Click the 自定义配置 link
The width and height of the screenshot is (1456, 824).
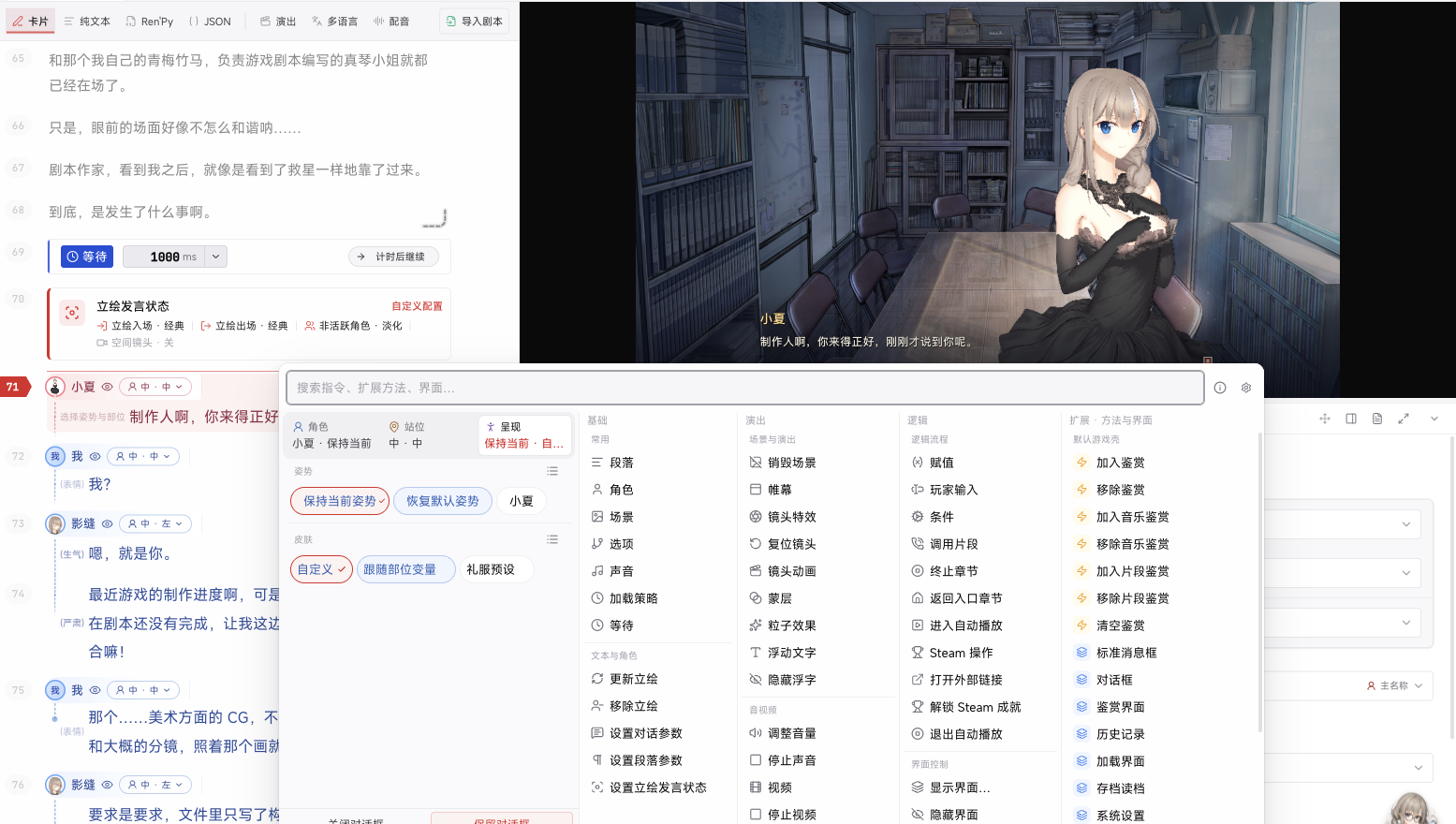(417, 306)
